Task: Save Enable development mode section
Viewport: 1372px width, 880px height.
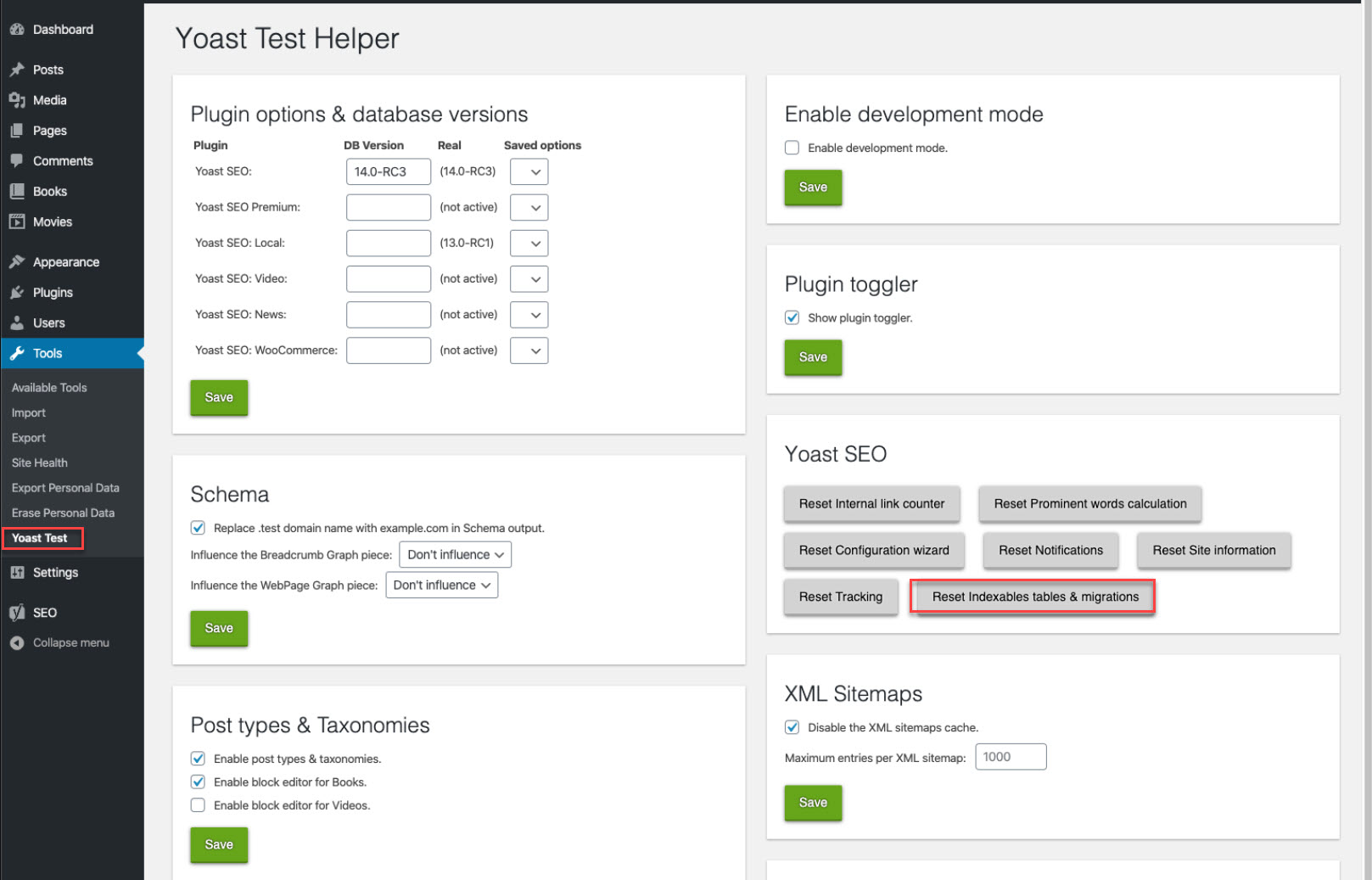Action: point(813,188)
